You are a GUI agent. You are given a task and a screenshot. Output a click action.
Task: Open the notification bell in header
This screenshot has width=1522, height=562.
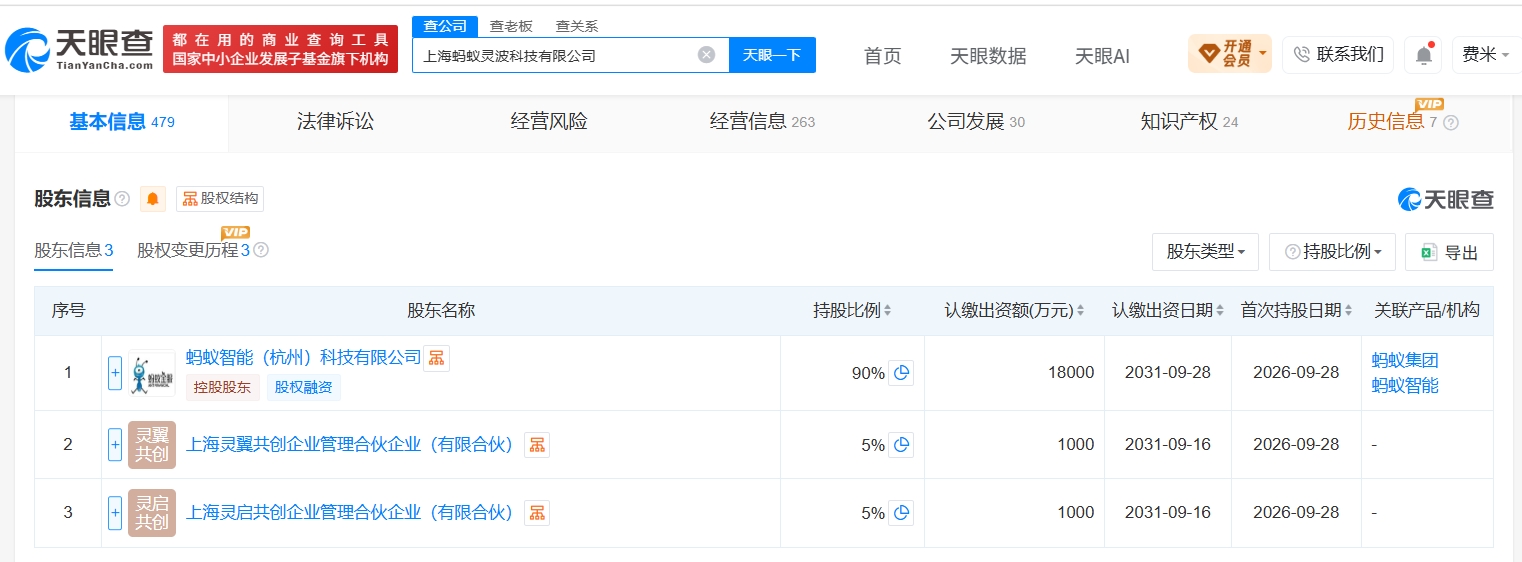click(x=1423, y=55)
